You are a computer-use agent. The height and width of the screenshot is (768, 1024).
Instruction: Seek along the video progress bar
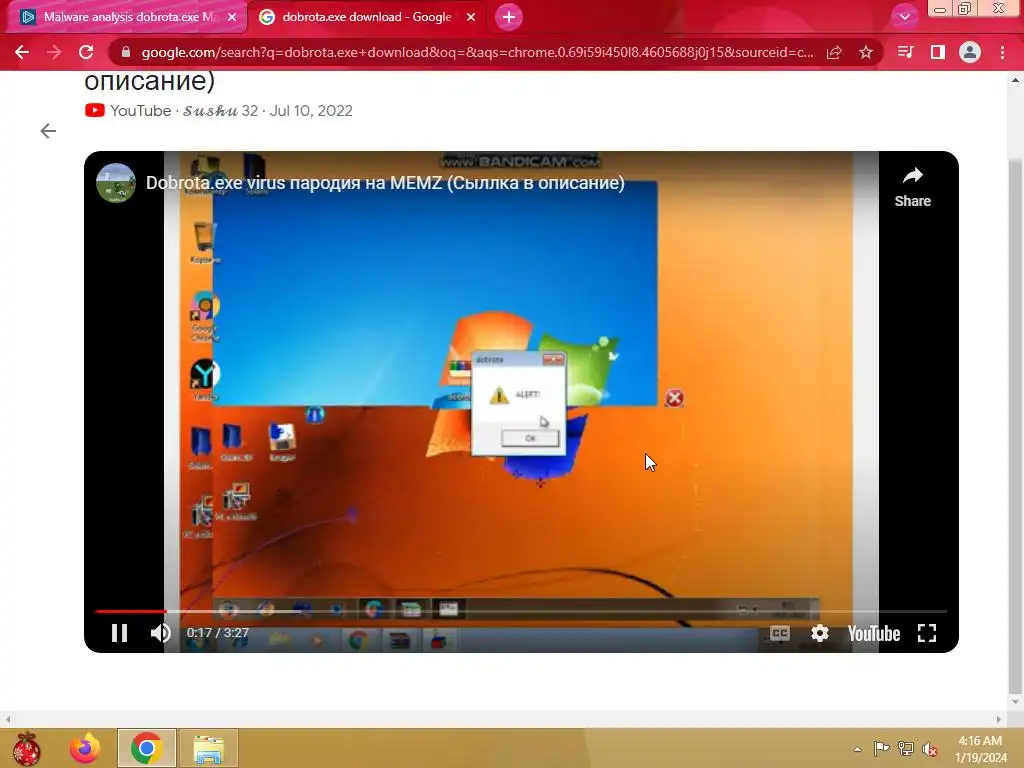[x=520, y=611]
